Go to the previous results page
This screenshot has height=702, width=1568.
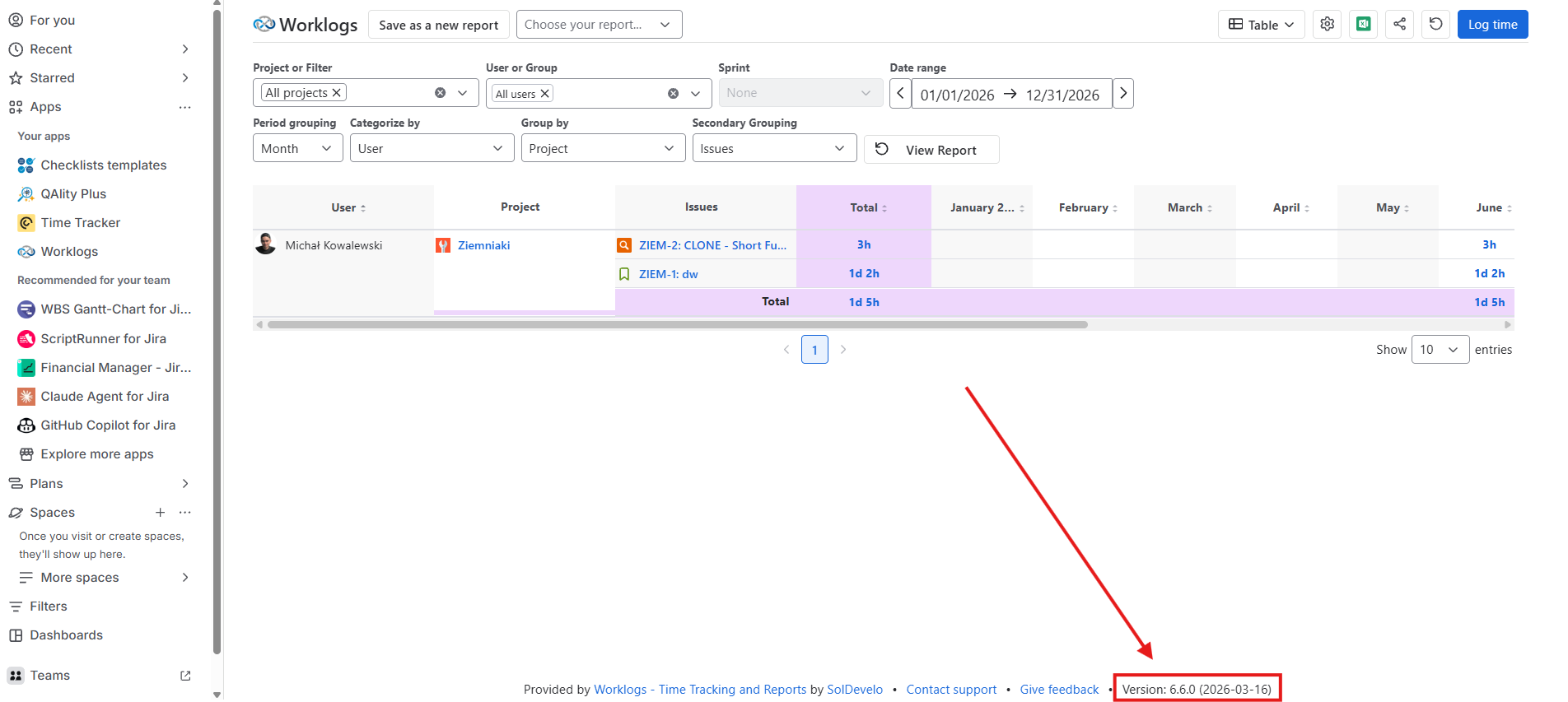786,350
